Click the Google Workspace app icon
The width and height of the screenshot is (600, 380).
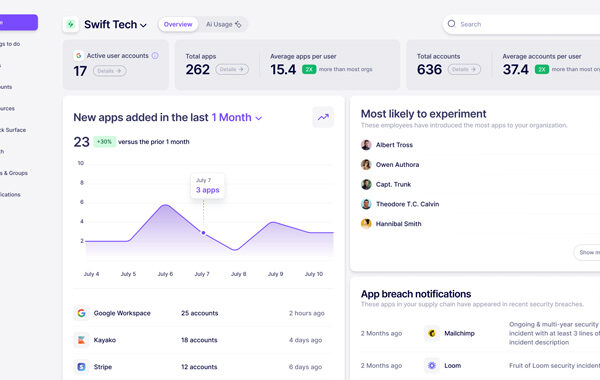pos(81,313)
